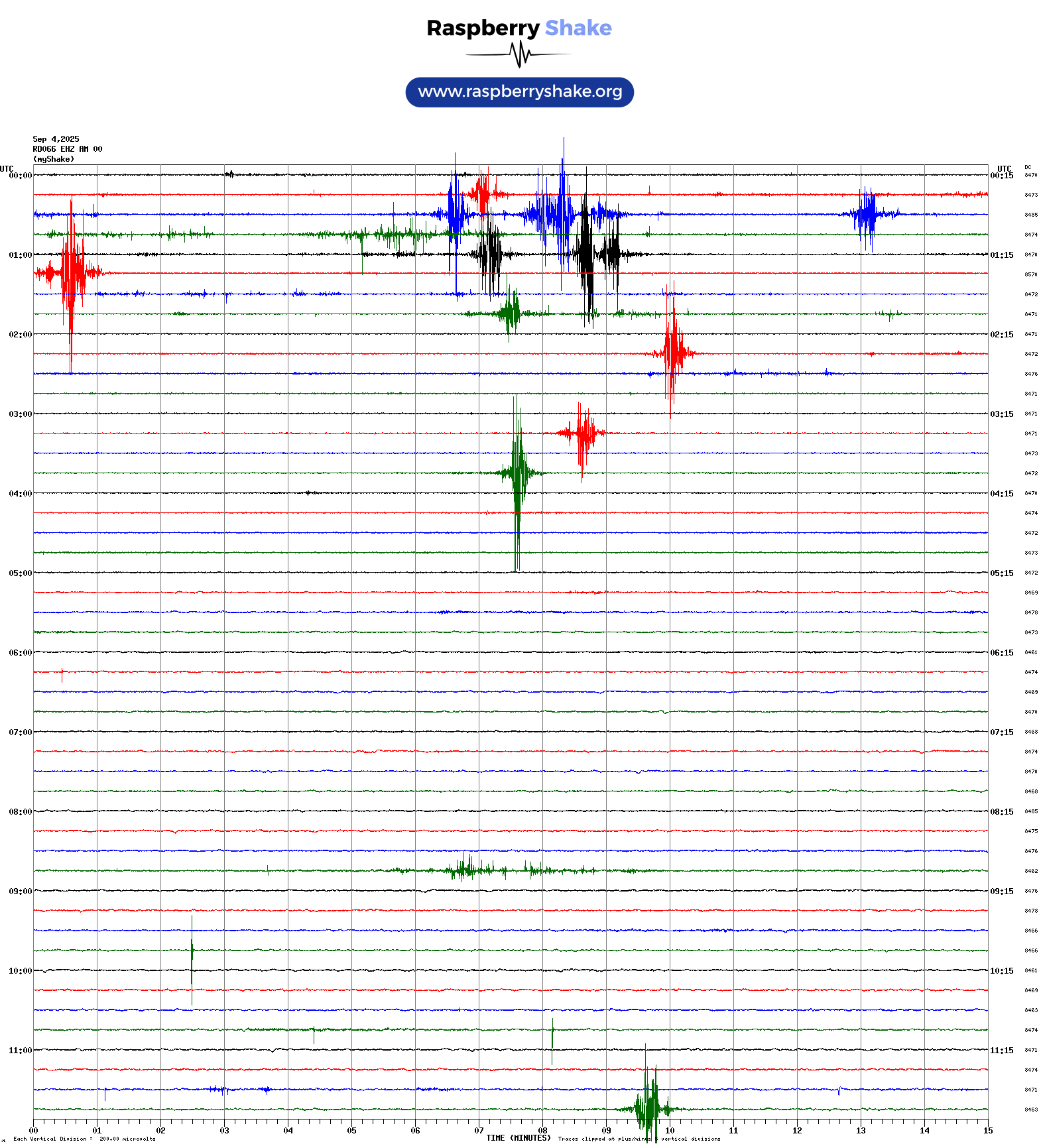Click minute 05 on the bottom axis

point(351,1131)
